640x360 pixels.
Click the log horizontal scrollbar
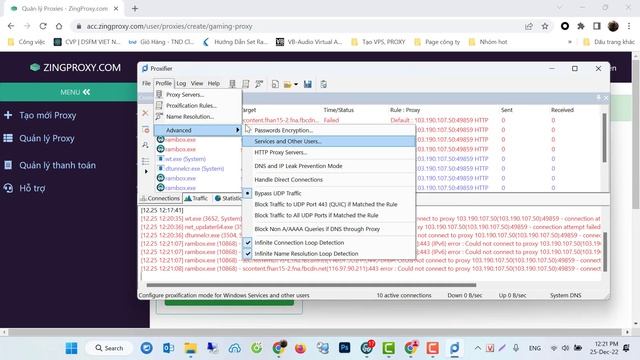pos(311,285)
